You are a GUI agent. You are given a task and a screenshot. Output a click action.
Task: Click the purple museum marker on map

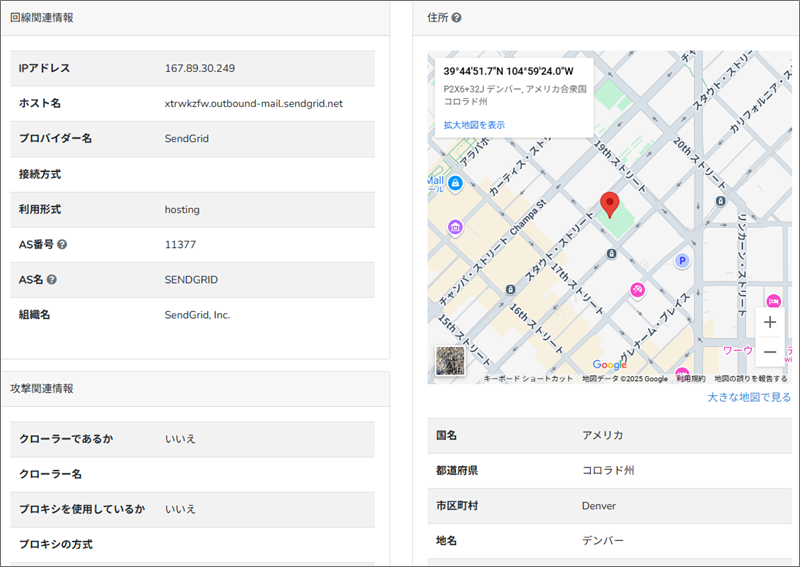tap(455, 227)
